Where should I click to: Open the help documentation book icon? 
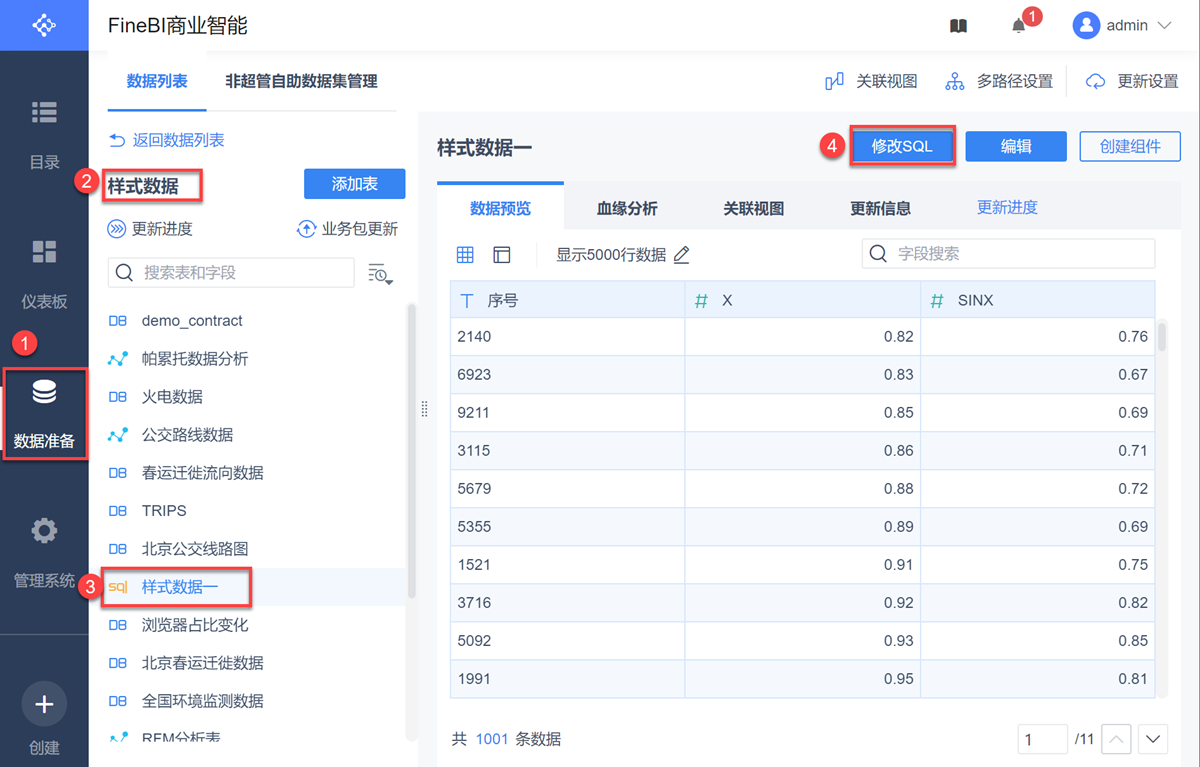958,26
